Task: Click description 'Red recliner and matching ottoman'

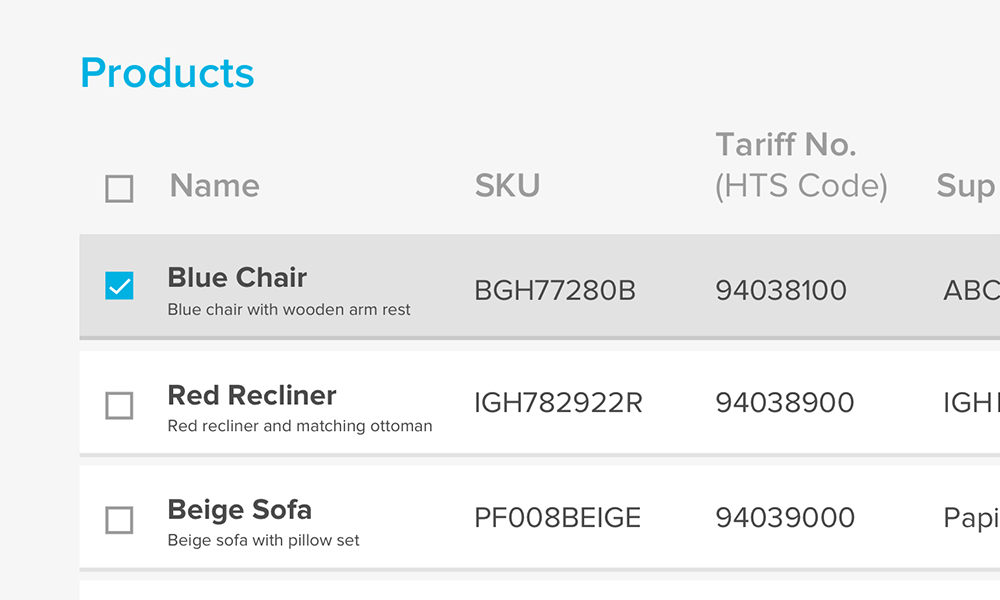Action: pos(300,426)
